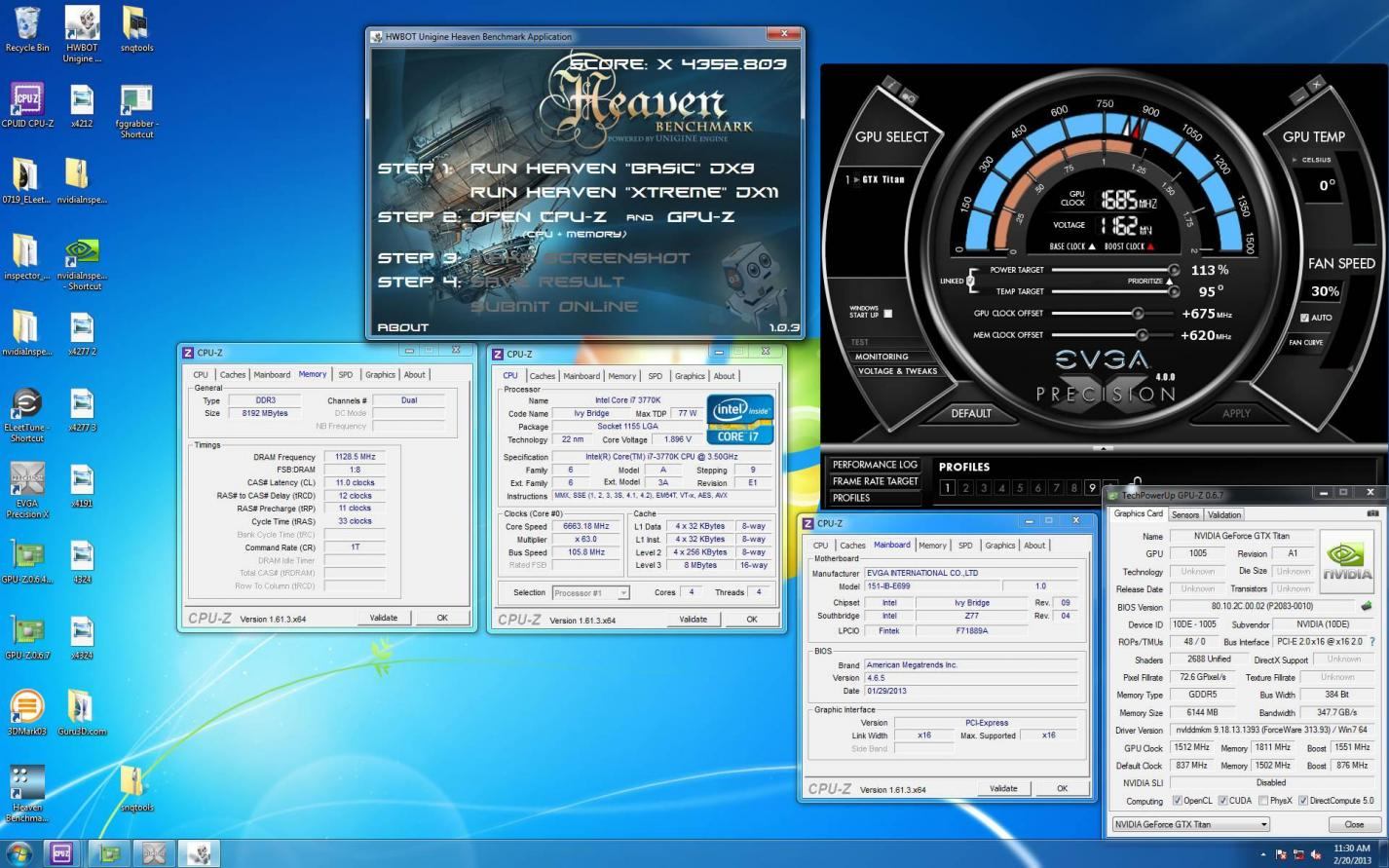Screen dimensions: 1389x868
Task: Show hidden system tray icons
Action: click(x=1263, y=854)
